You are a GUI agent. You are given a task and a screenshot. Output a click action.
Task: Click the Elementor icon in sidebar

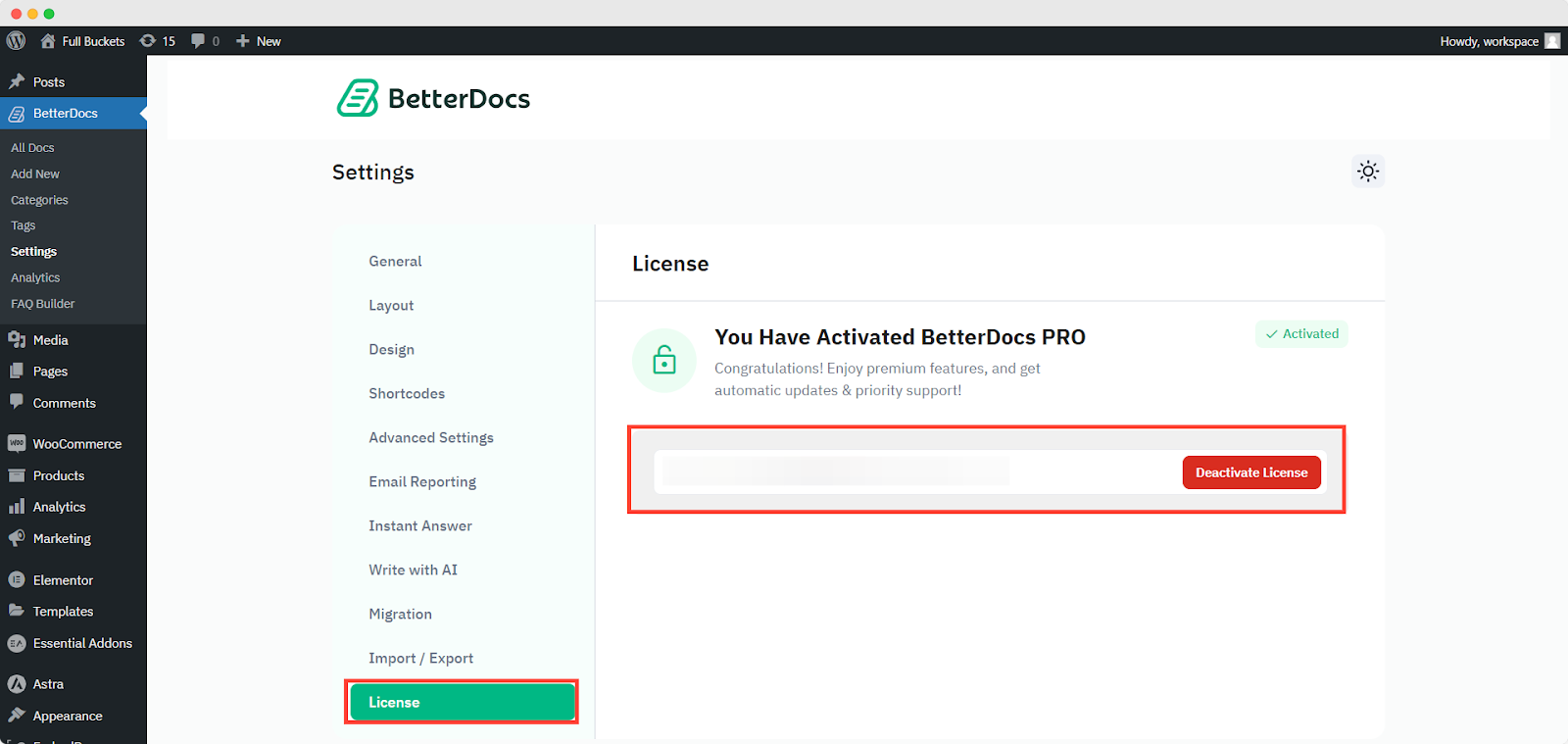pos(17,580)
